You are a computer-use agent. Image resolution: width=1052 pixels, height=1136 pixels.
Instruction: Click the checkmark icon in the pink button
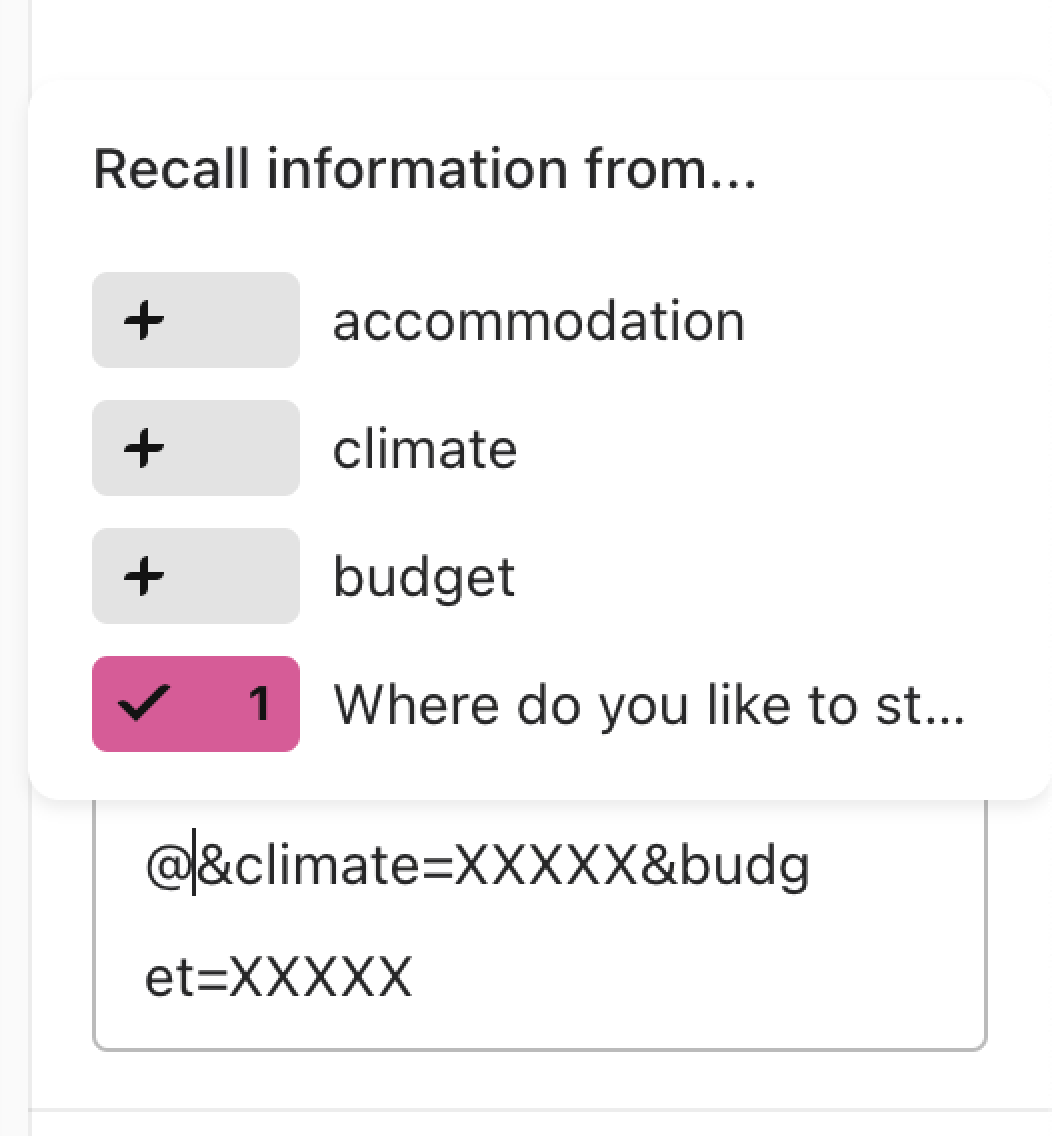coord(143,703)
